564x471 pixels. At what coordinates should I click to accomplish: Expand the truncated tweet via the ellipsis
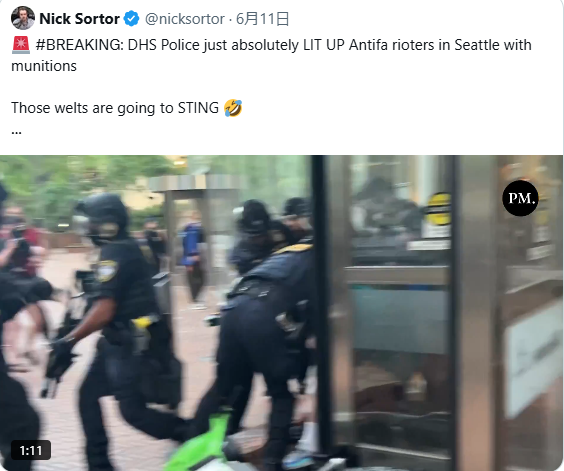coord(16,132)
